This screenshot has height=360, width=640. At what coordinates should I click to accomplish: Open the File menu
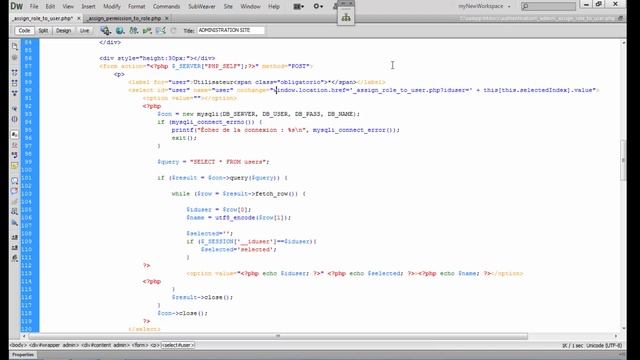pyautogui.click(x=34, y=7)
